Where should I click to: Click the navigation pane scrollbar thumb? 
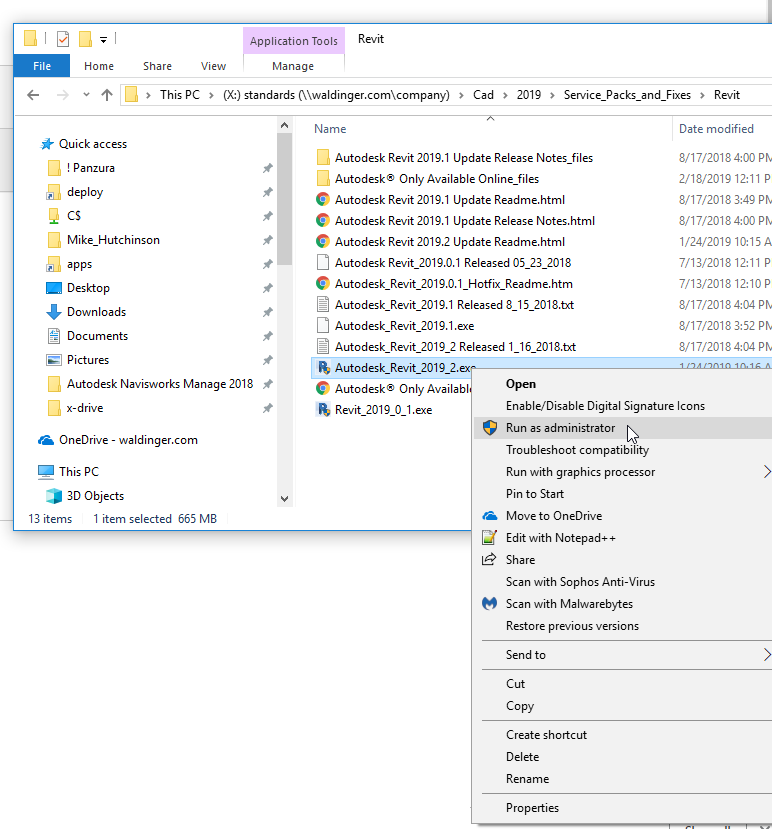pyautogui.click(x=284, y=199)
